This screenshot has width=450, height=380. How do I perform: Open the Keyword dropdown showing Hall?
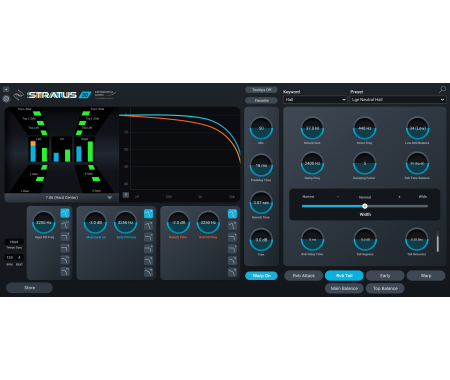[x=315, y=100]
